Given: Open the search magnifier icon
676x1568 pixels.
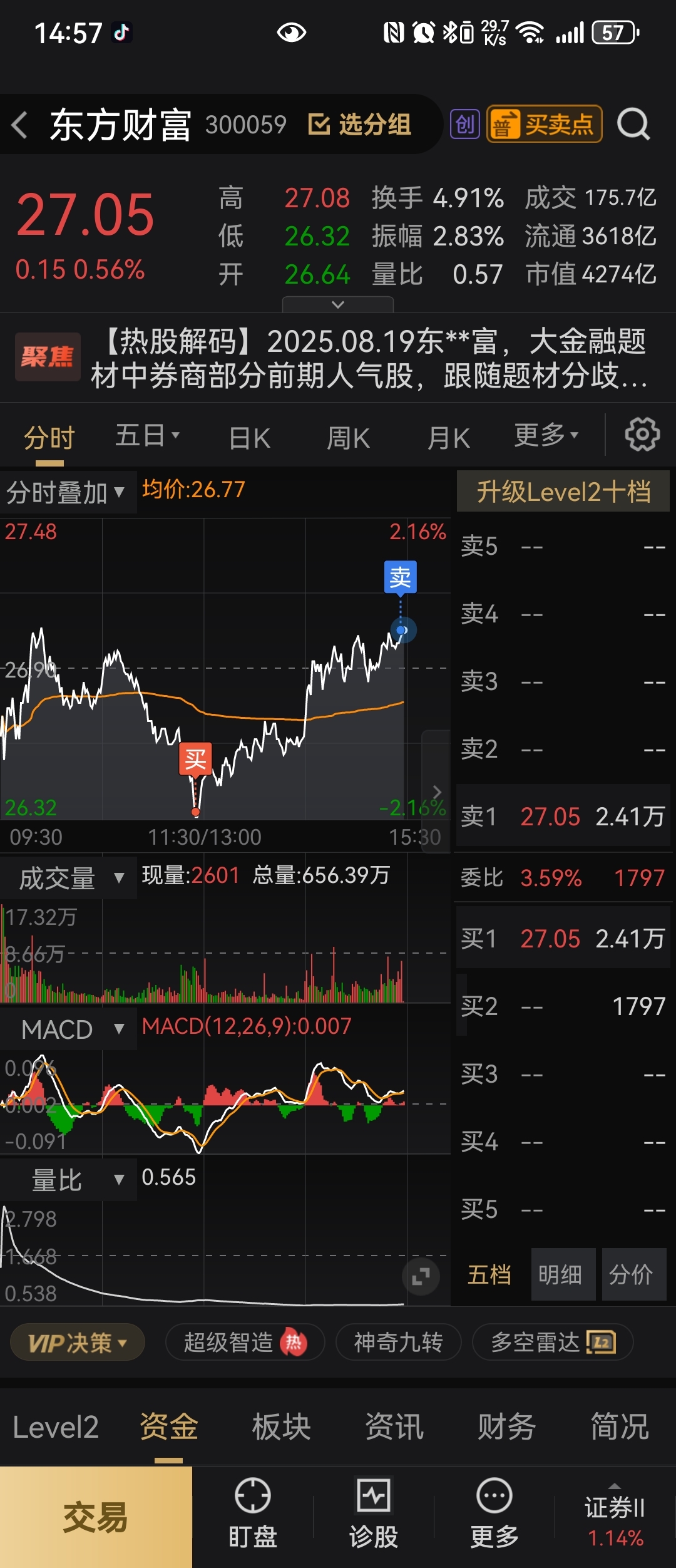Looking at the screenshot, I should (633, 124).
